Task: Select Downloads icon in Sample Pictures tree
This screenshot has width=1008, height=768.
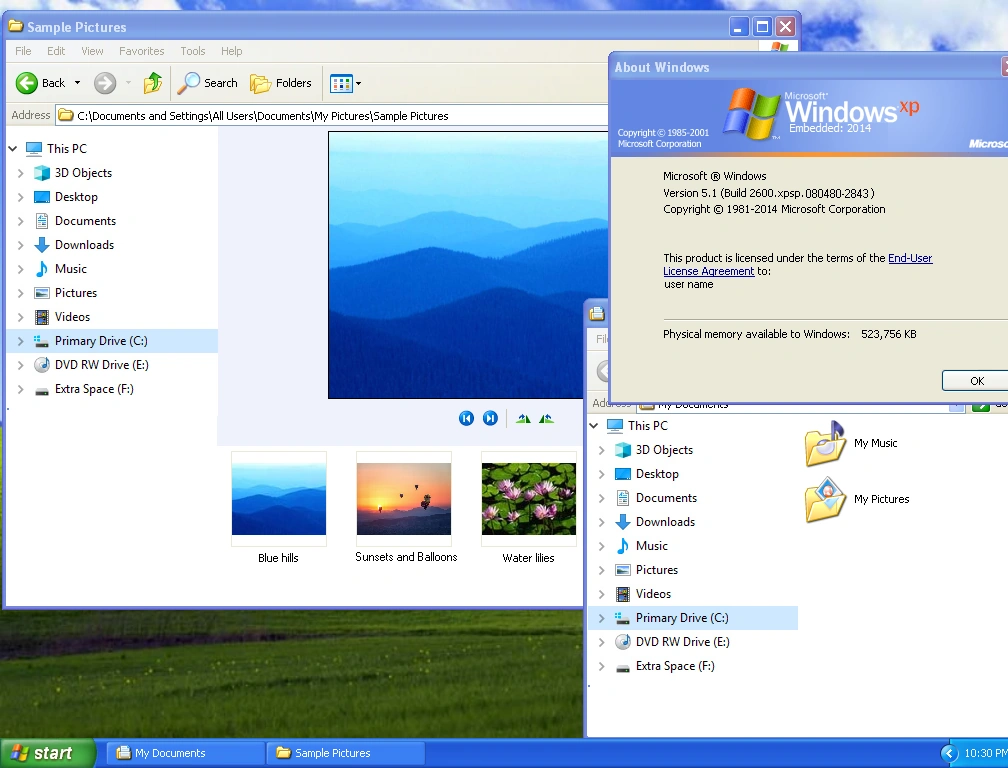Action: pyautogui.click(x=42, y=245)
